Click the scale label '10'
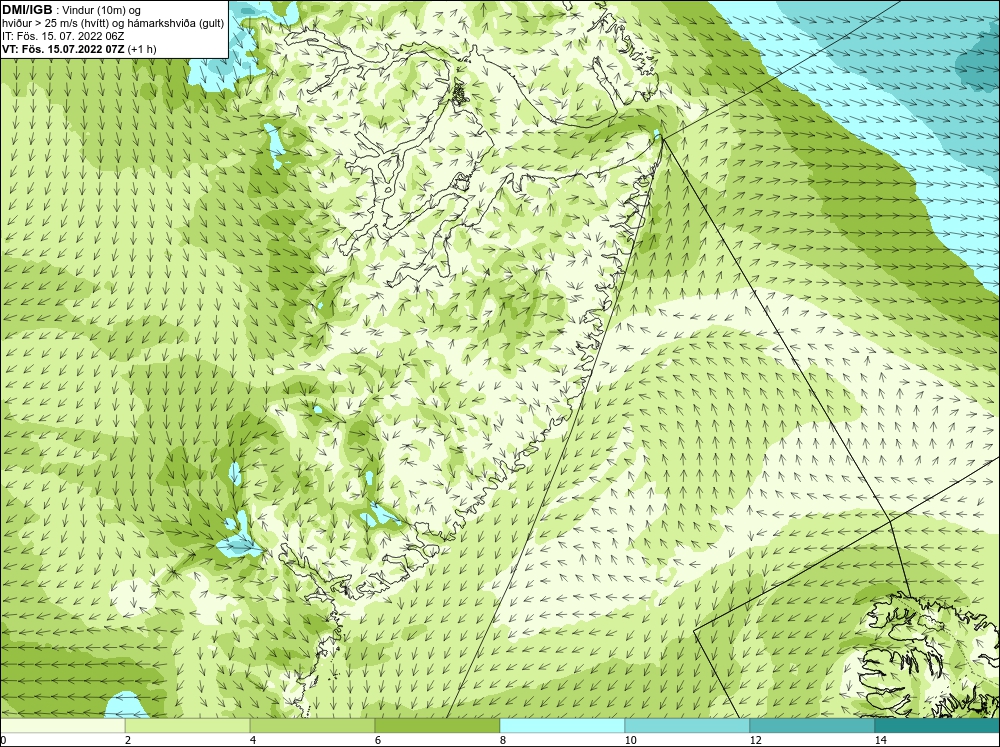This screenshot has width=1000, height=747. tap(630, 740)
